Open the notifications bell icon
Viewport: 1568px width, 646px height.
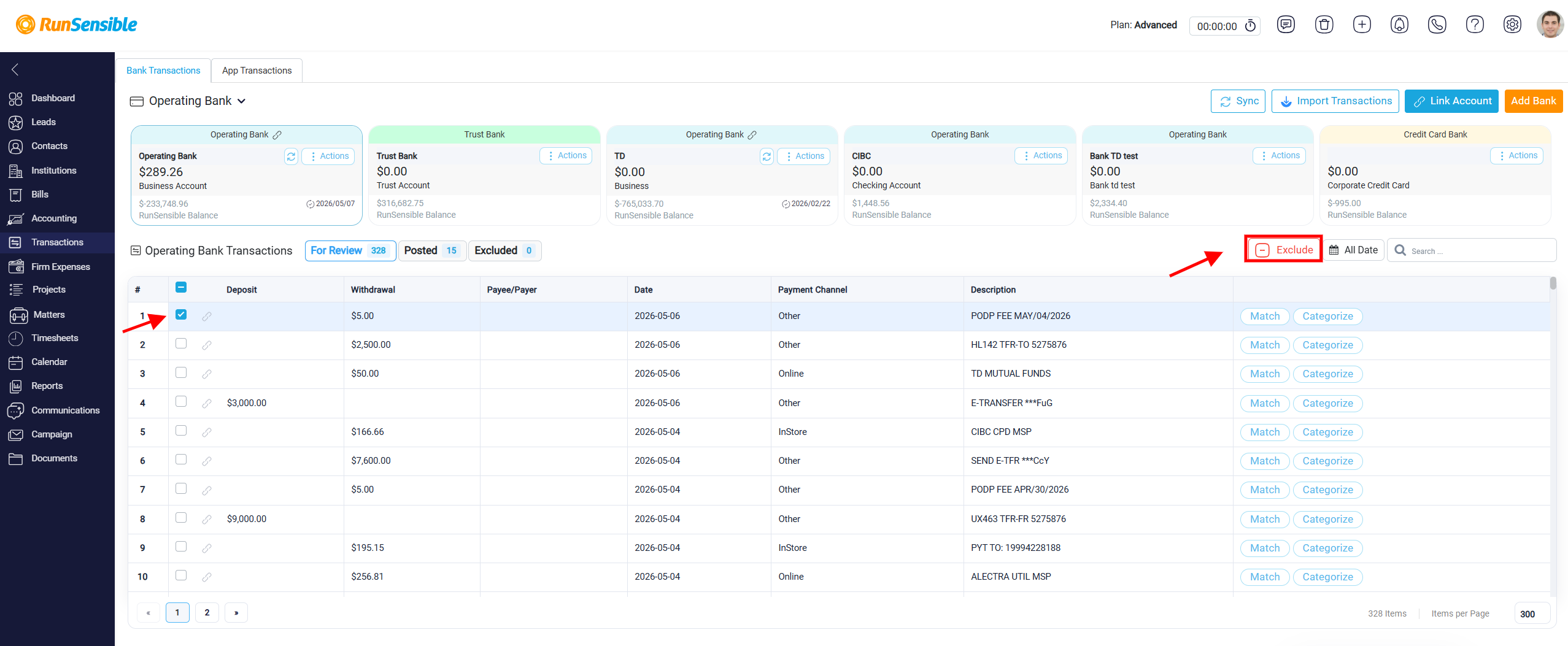(x=1399, y=25)
